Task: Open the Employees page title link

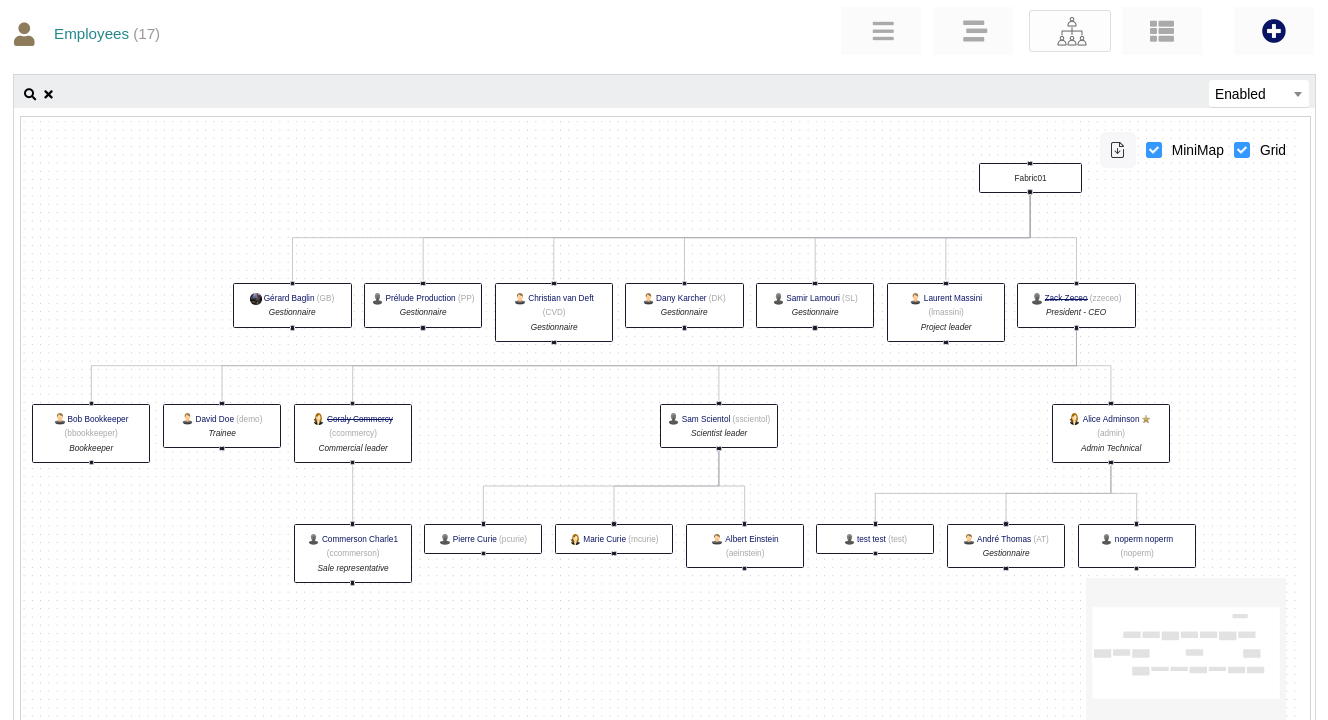Action: [x=91, y=34]
